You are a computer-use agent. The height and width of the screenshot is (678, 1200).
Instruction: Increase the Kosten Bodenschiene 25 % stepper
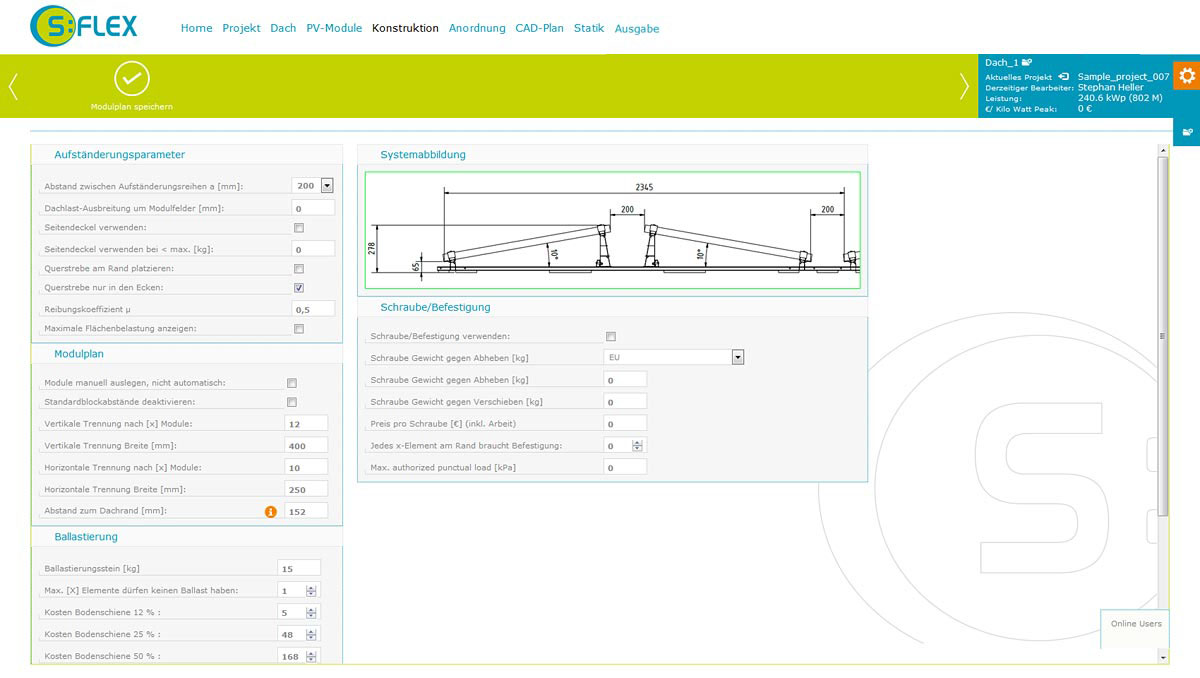point(312,631)
